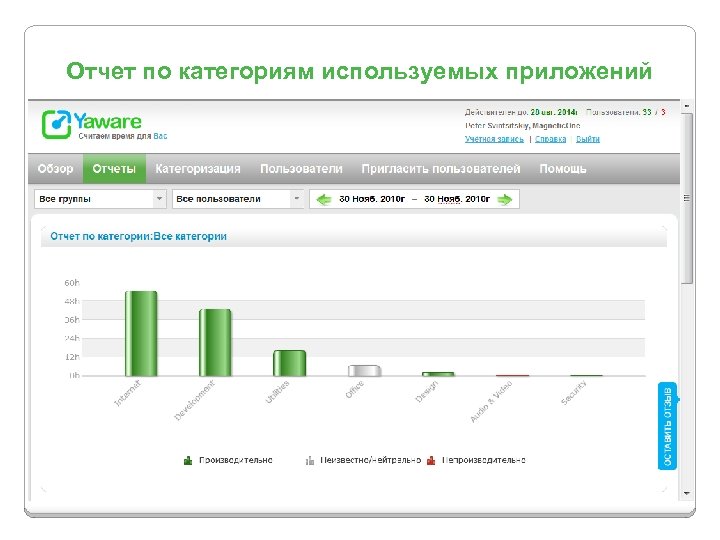Image resolution: width=720 pixels, height=540 pixels.
Task: Click the Utilities axis label
Action: 277,392
